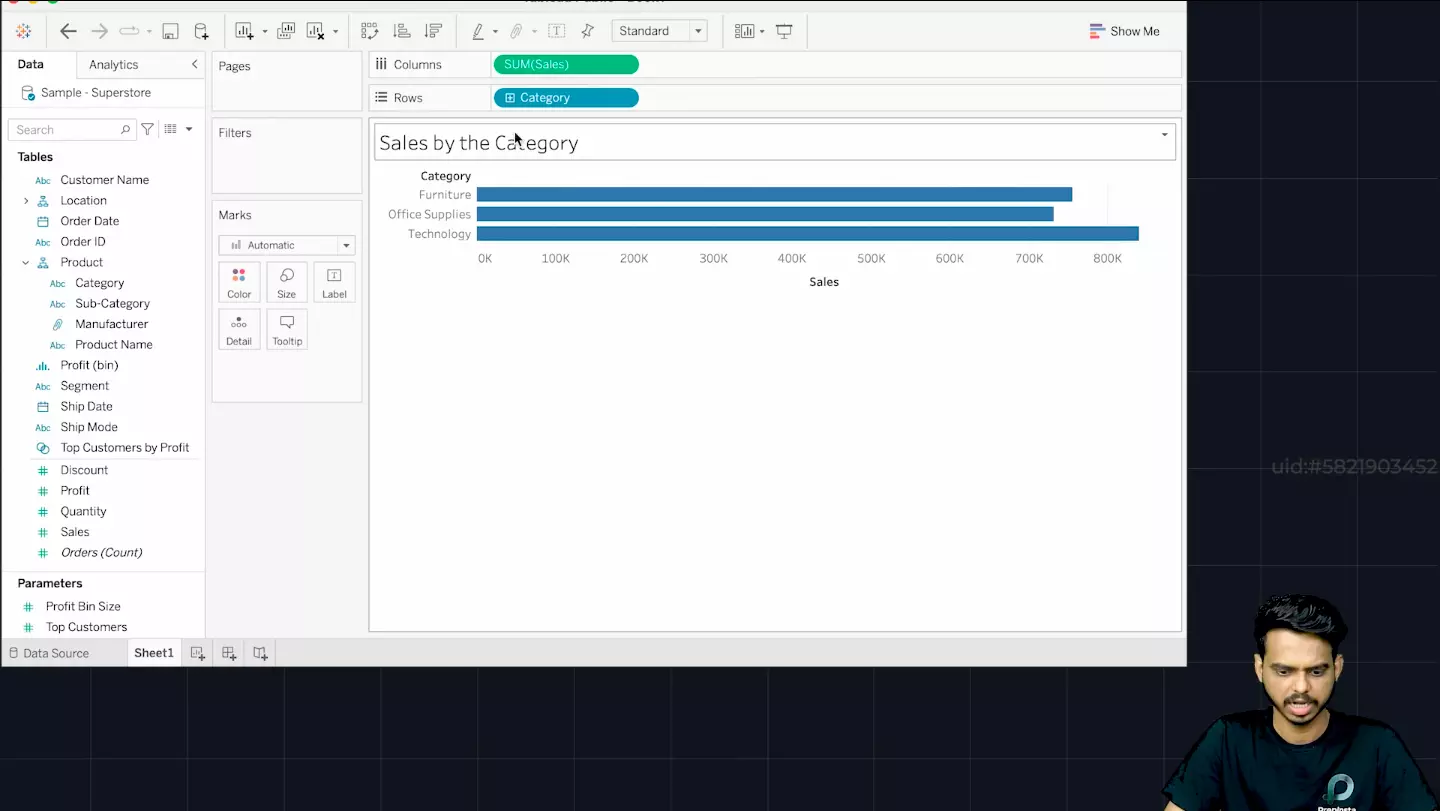Open the Color card in Marks
This screenshot has width=1440, height=811.
(239, 283)
